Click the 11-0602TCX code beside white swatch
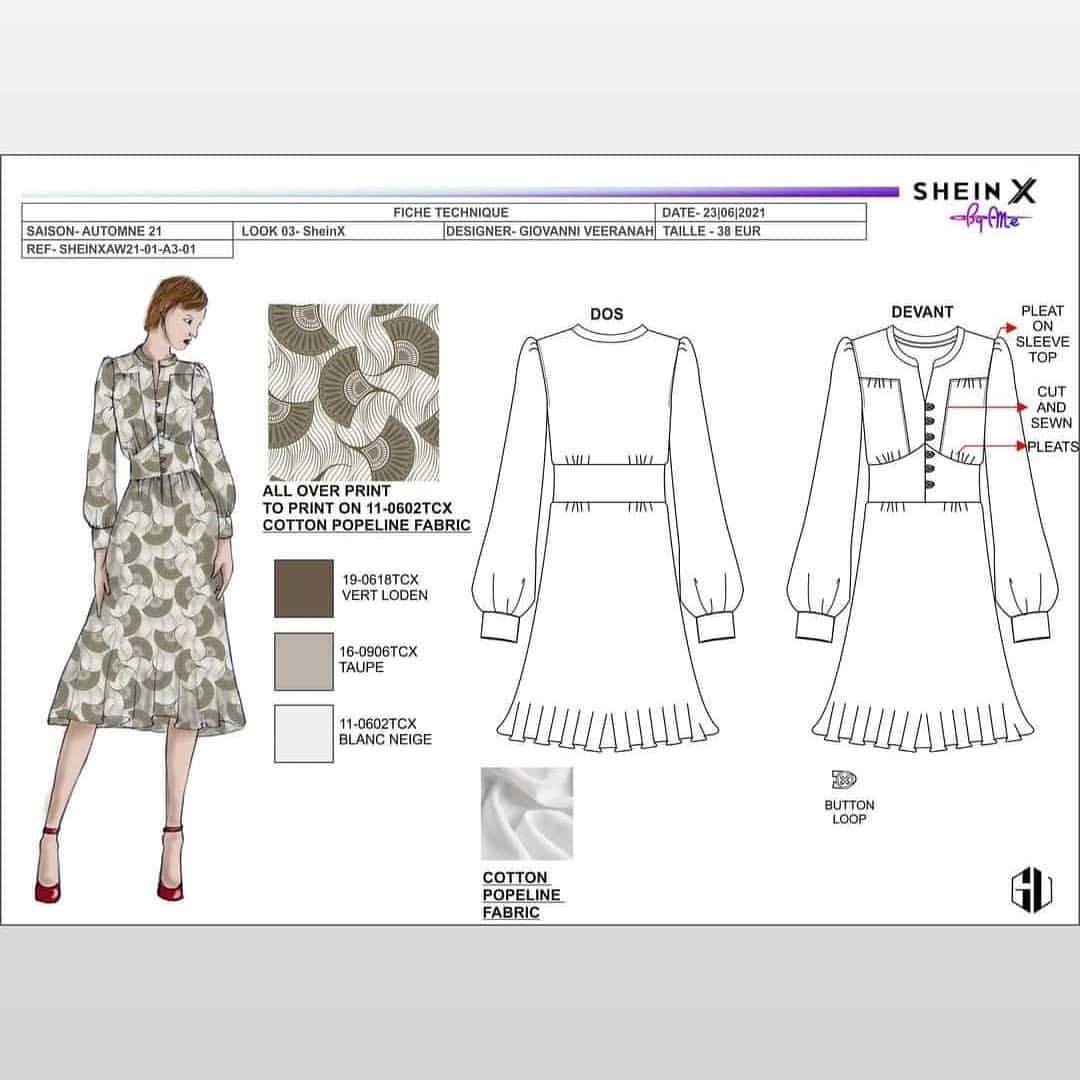Image resolution: width=1080 pixels, height=1080 pixels. [377, 724]
